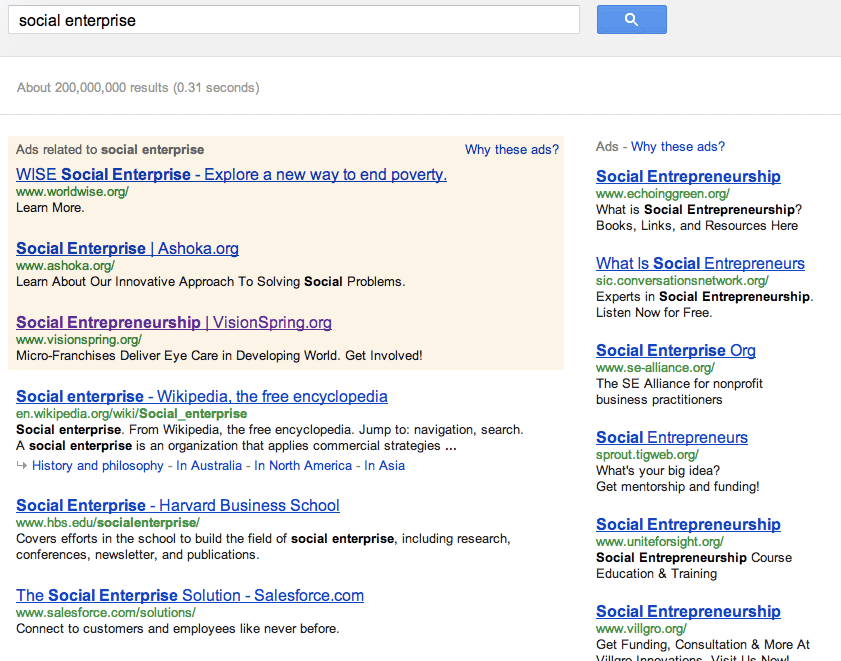Click the www.salesforce.com/solutions/ URL

pyautogui.click(x=106, y=613)
